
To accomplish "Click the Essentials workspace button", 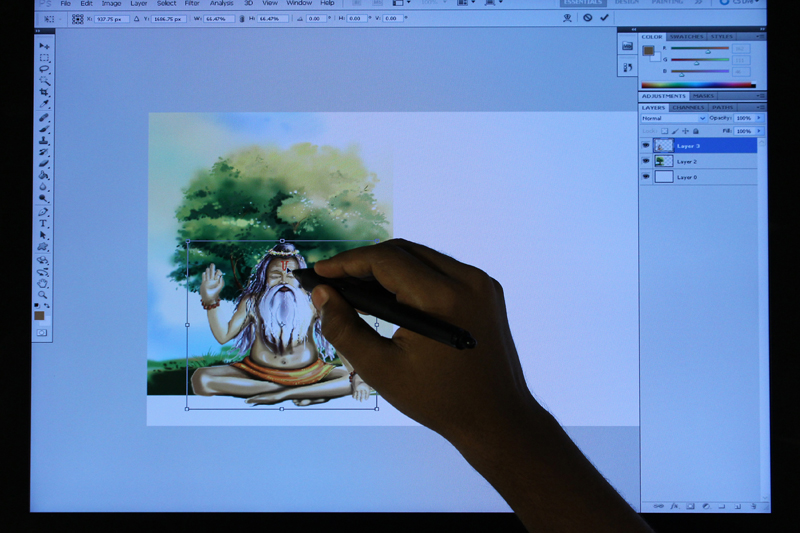I will pyautogui.click(x=583, y=3).
